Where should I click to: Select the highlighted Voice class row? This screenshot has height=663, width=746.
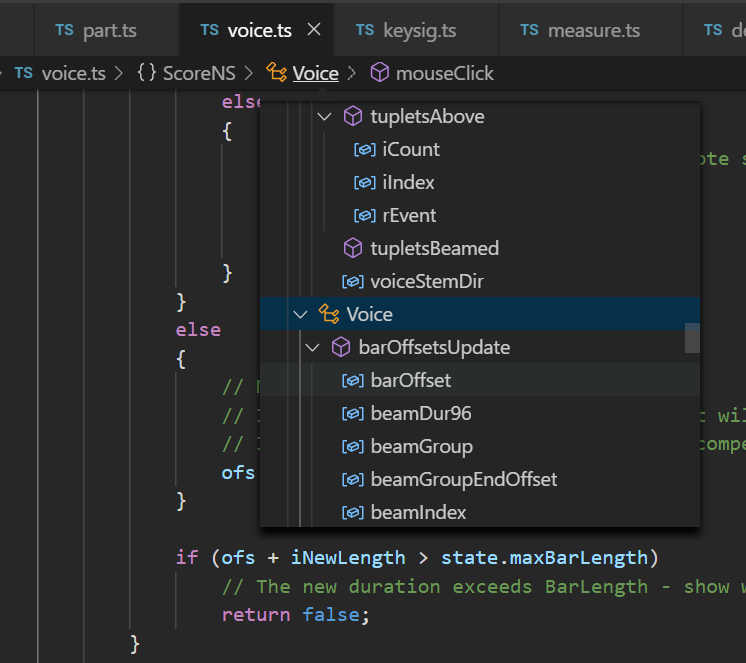point(480,314)
